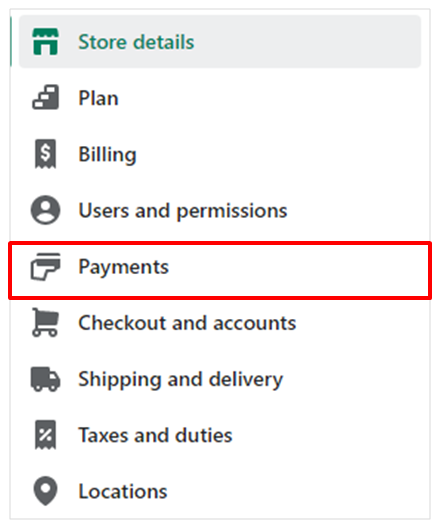Click the delivery truck icon
438x527 pixels.
coord(45,379)
